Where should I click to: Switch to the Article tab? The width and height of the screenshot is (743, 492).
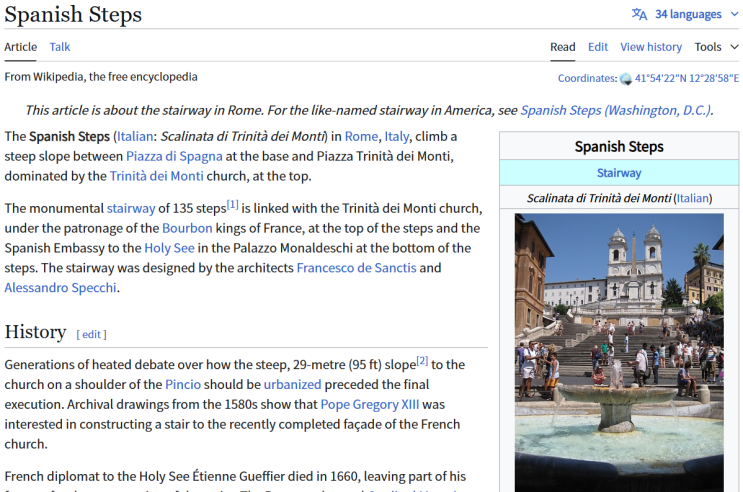click(20, 47)
